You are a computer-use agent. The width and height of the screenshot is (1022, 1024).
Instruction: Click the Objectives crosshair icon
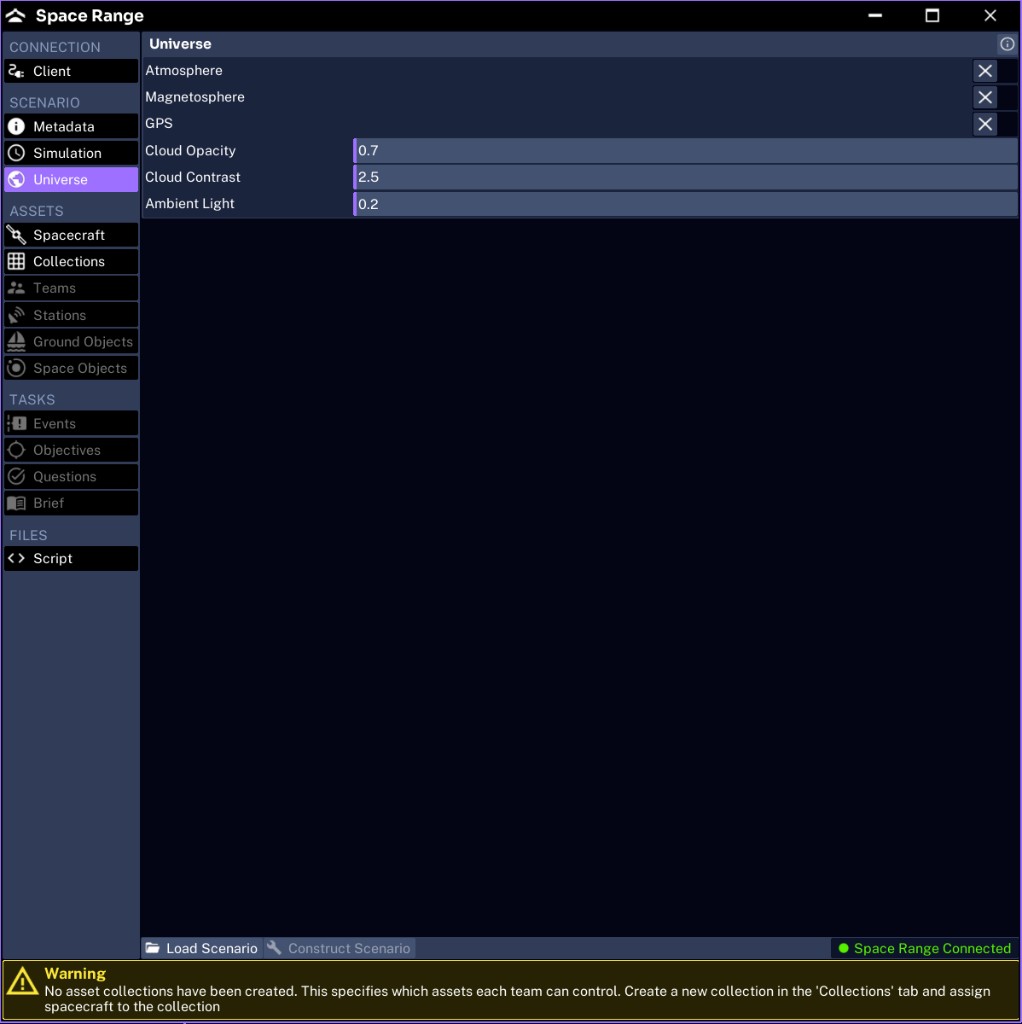[16, 450]
